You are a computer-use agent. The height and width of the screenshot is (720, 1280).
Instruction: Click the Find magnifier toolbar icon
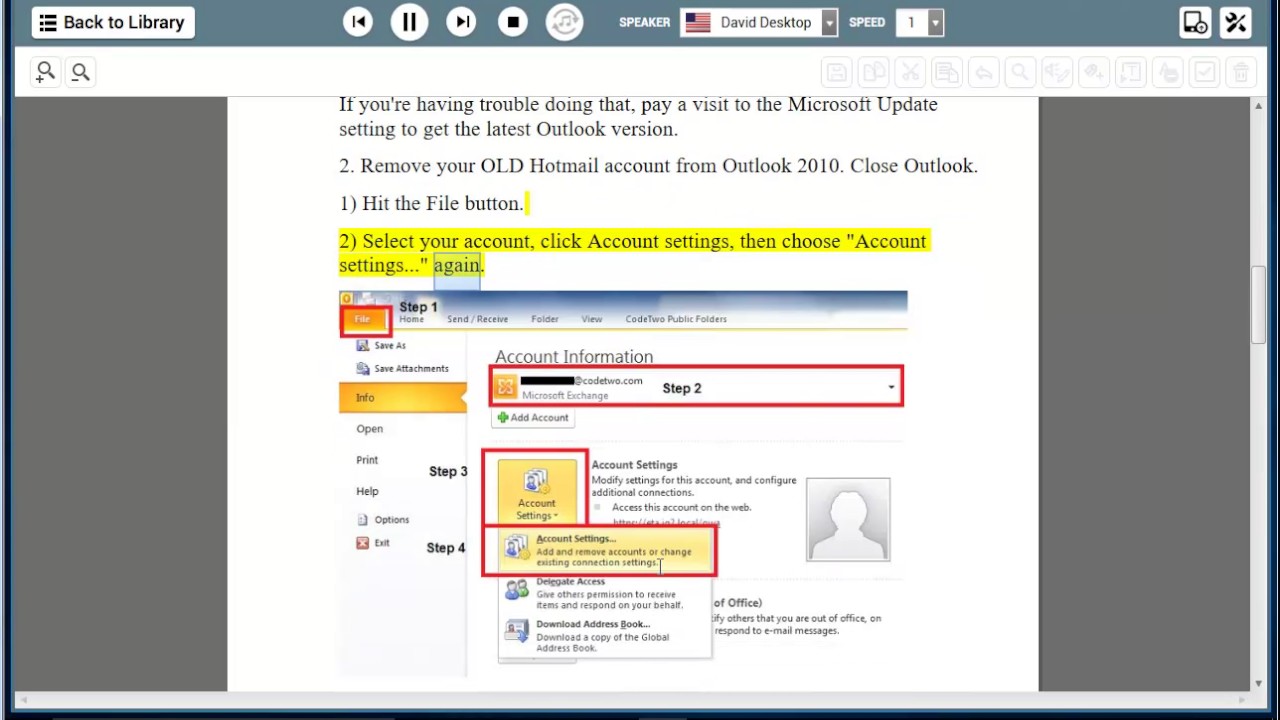[x=1020, y=72]
